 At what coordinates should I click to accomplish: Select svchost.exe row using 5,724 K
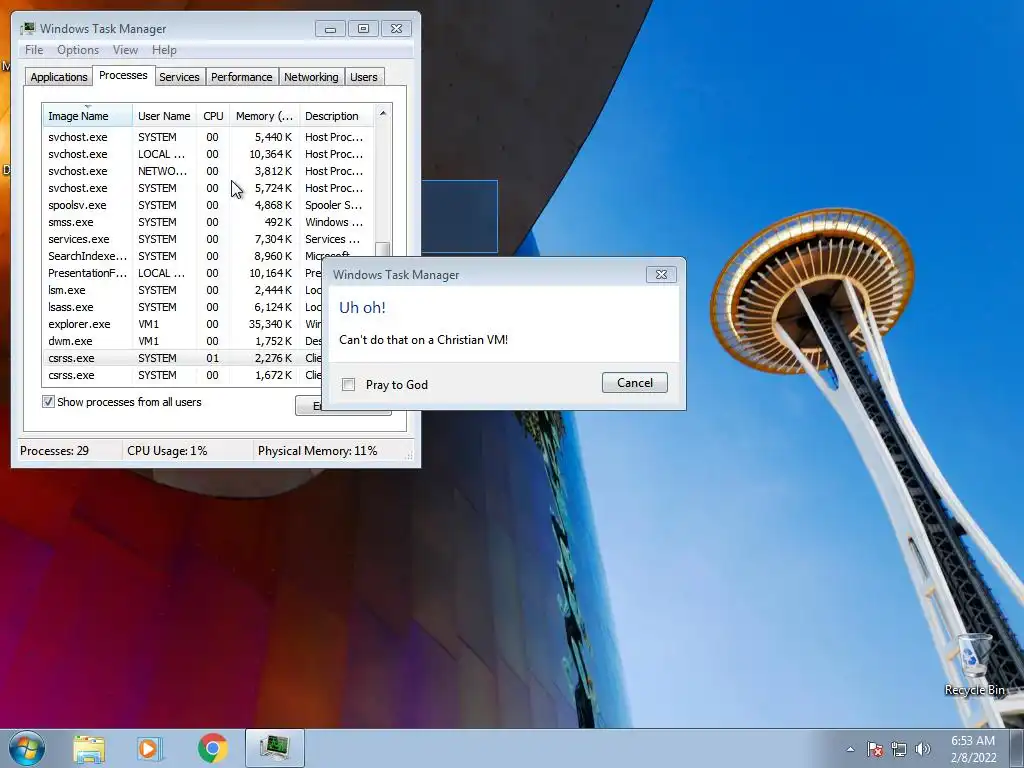209,188
